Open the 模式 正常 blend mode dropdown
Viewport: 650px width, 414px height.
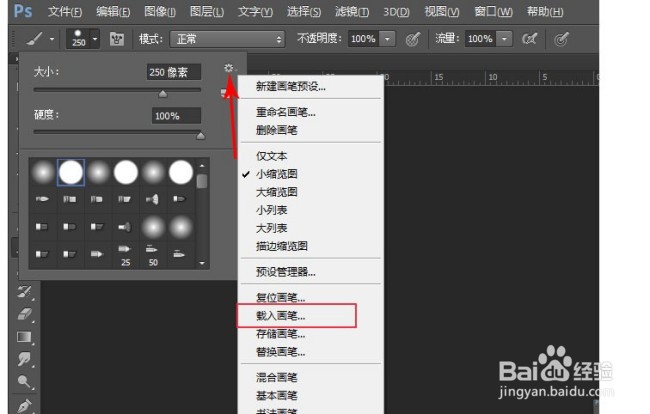(227, 39)
